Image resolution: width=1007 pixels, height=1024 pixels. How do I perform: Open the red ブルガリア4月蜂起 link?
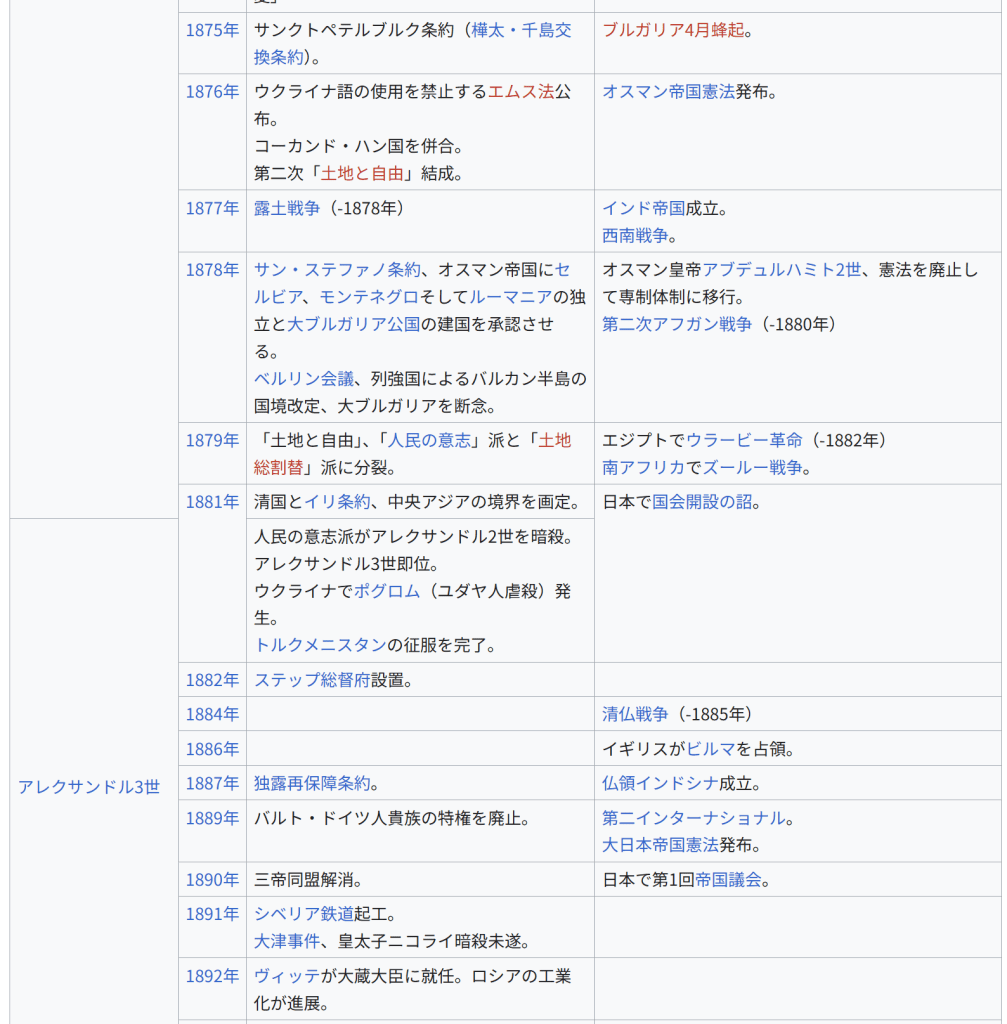[673, 30]
